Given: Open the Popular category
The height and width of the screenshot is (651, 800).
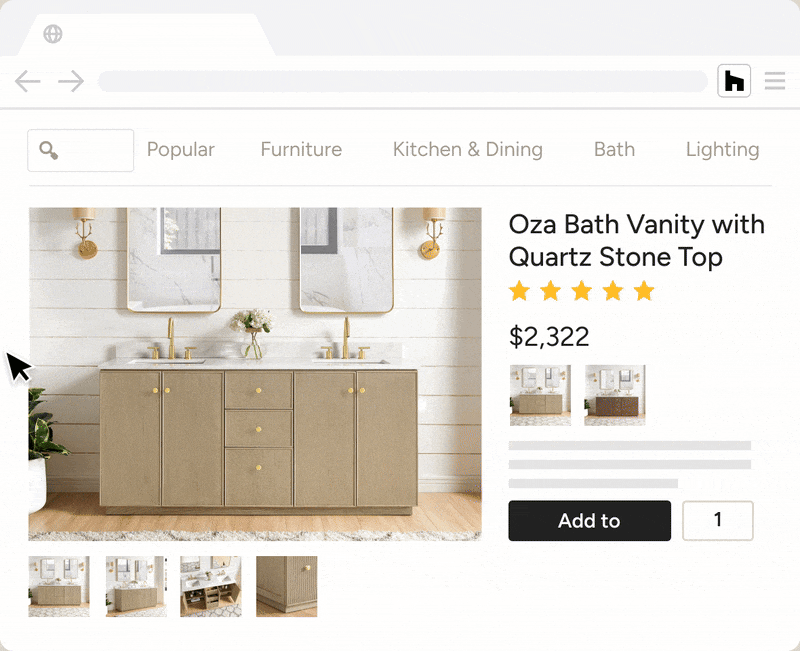Looking at the screenshot, I should click(x=181, y=149).
